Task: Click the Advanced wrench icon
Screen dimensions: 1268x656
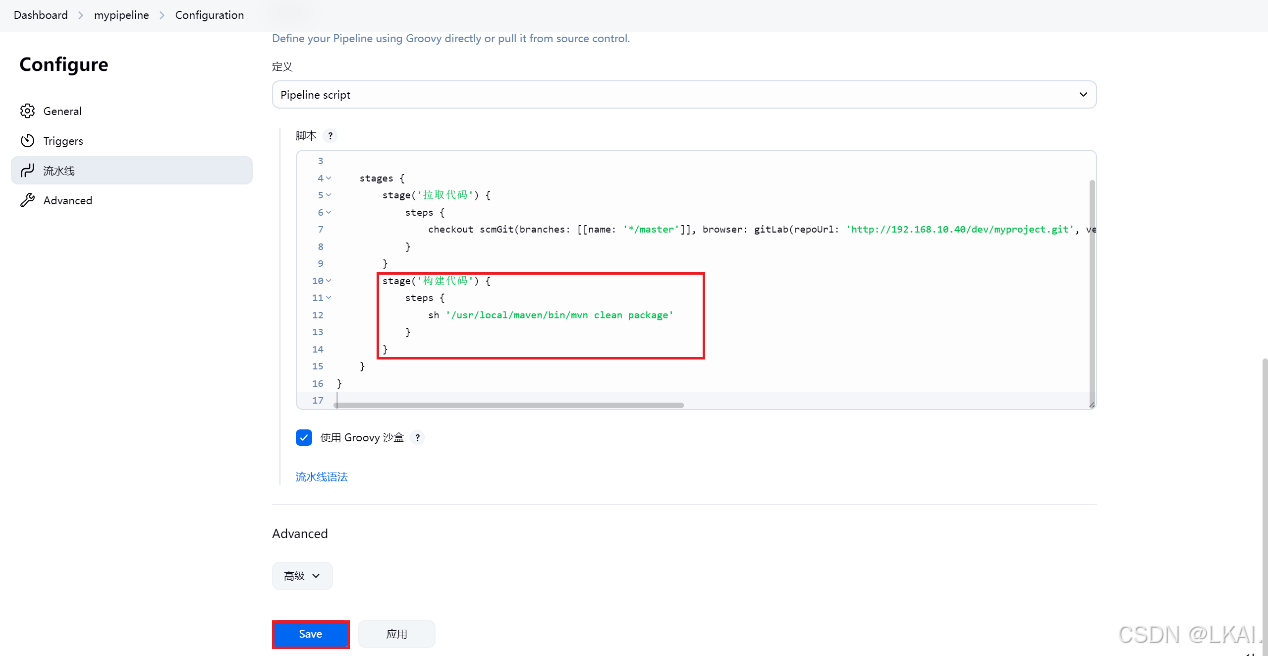Action: pos(28,200)
